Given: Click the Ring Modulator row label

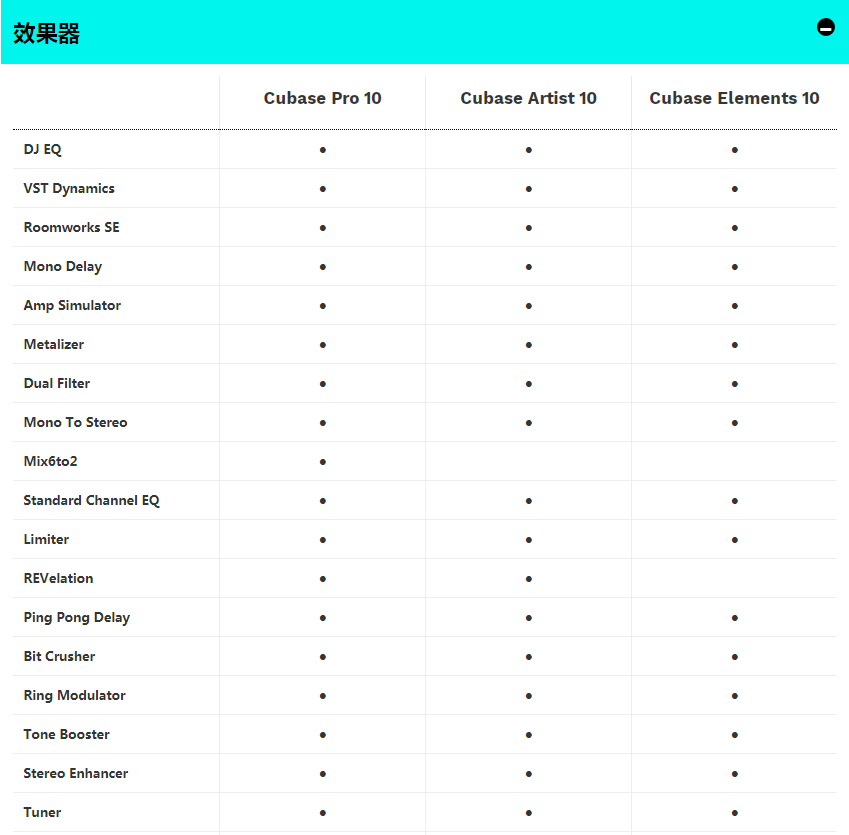Looking at the screenshot, I should (75, 695).
